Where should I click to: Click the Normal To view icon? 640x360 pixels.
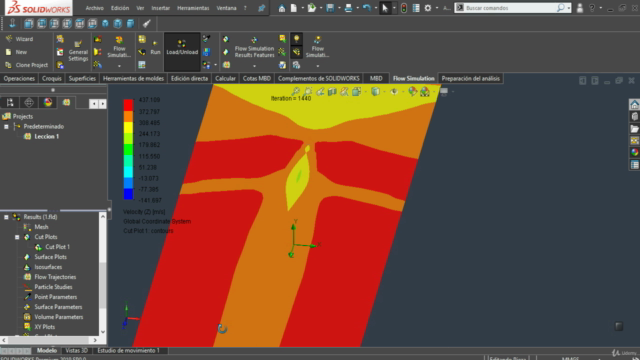(12, 24)
